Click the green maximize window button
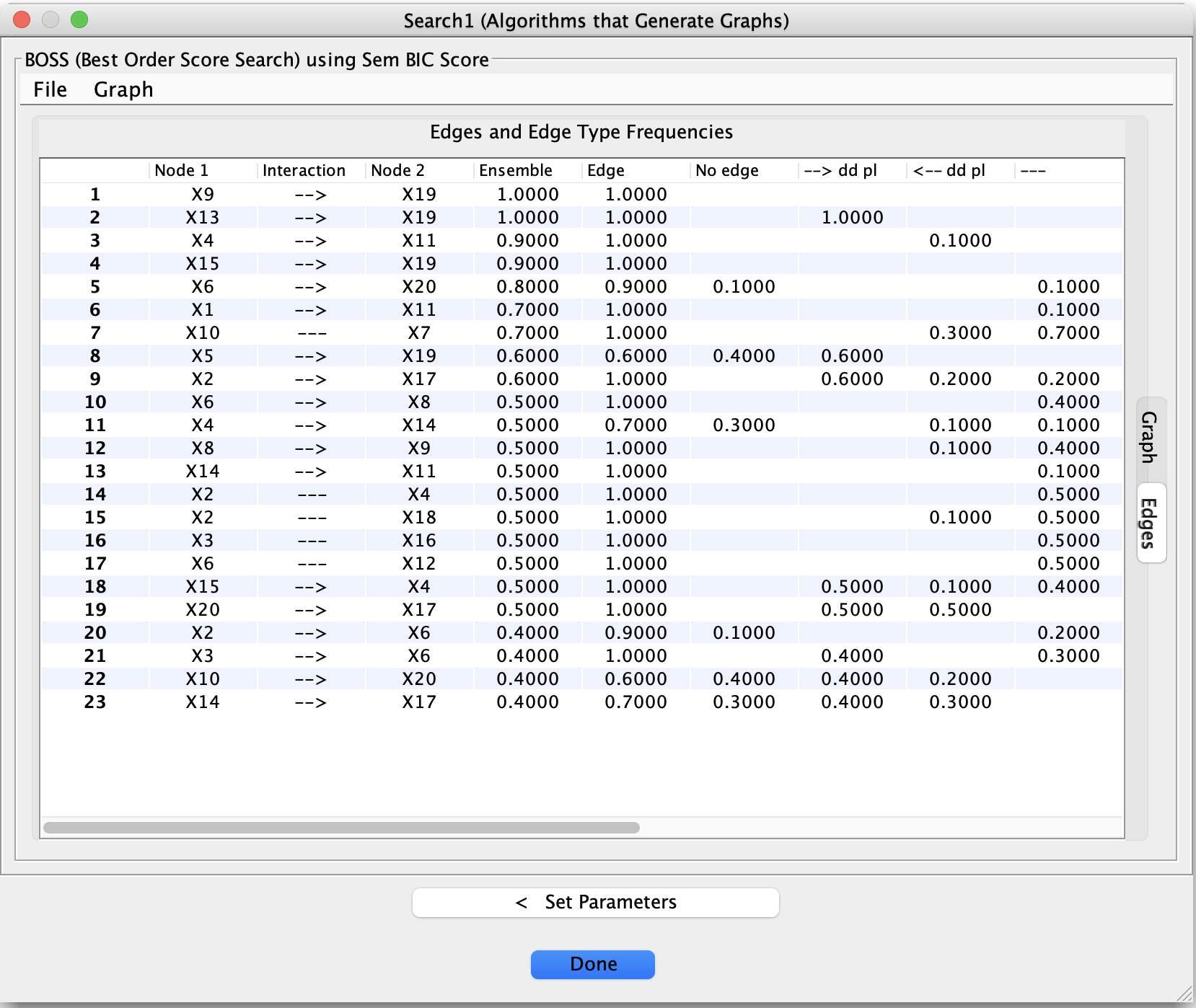1196x1008 pixels. [x=79, y=19]
